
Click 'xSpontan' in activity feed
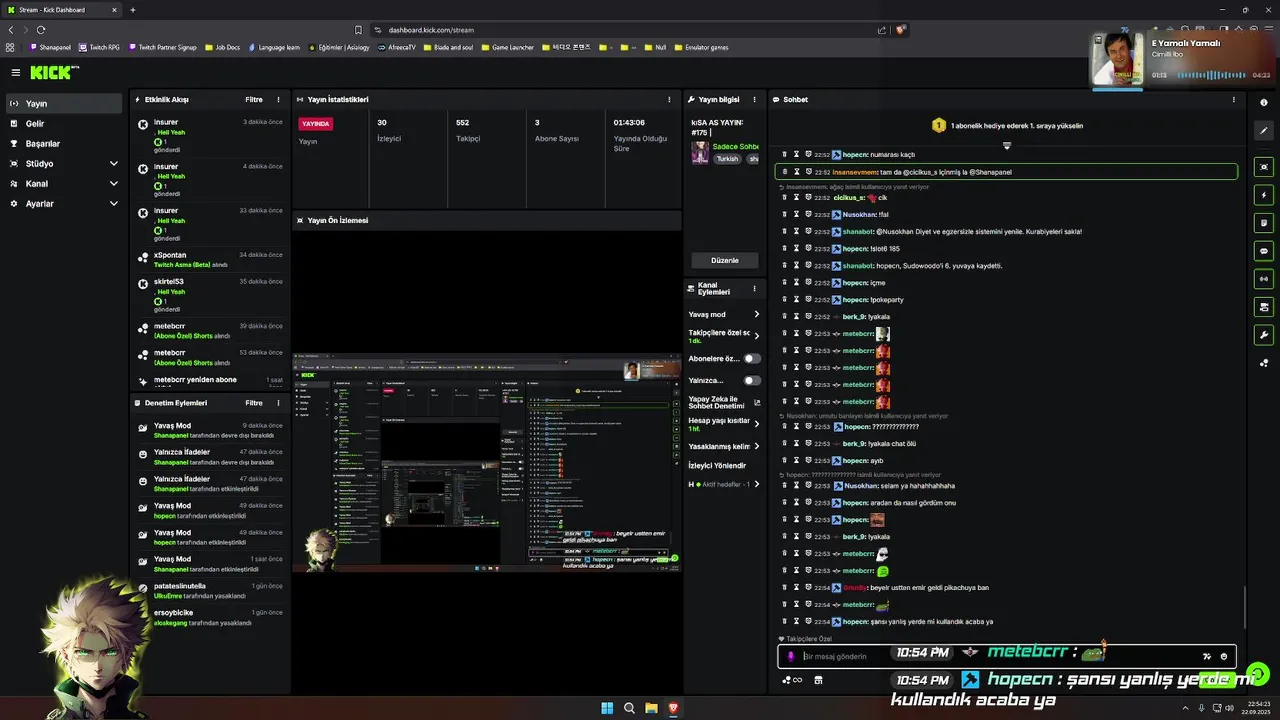170,255
